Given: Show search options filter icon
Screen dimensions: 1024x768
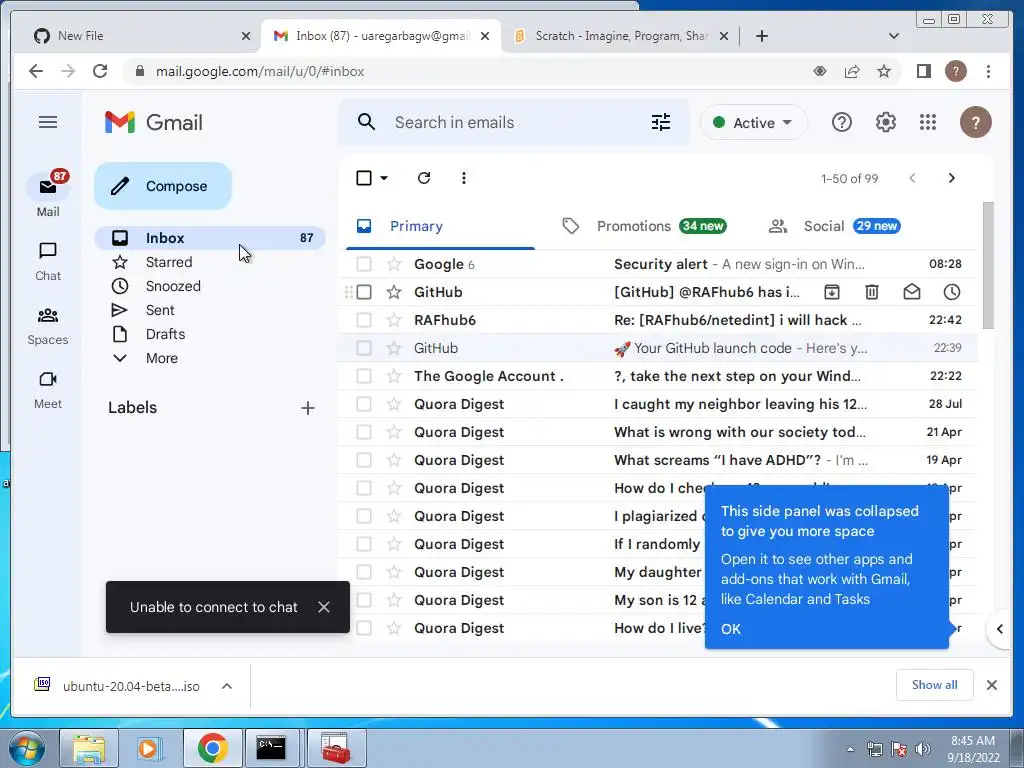Looking at the screenshot, I should [x=661, y=122].
